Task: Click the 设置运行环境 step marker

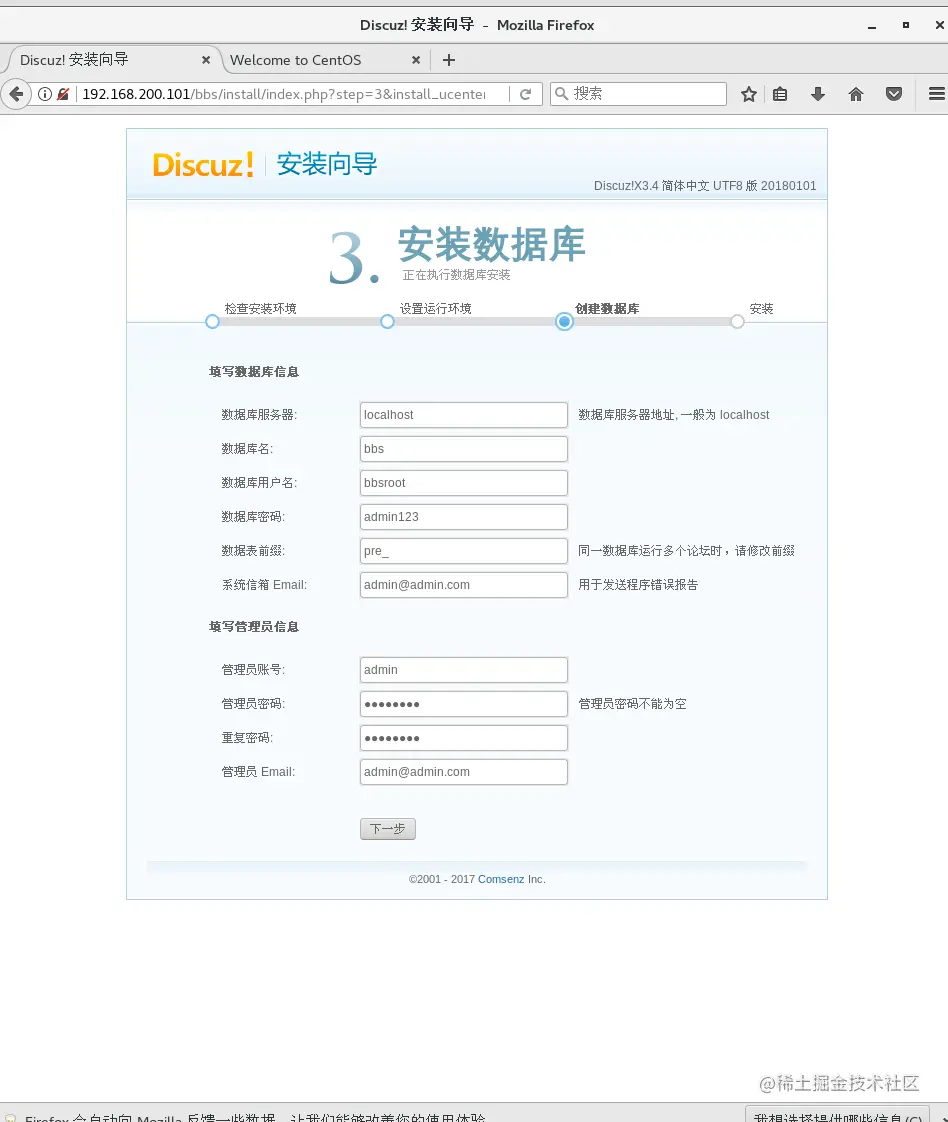Action: [x=387, y=321]
